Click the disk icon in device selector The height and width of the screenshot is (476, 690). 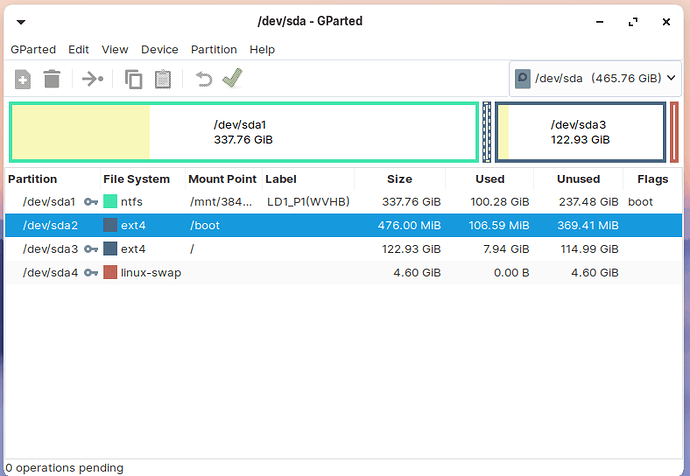click(x=522, y=78)
